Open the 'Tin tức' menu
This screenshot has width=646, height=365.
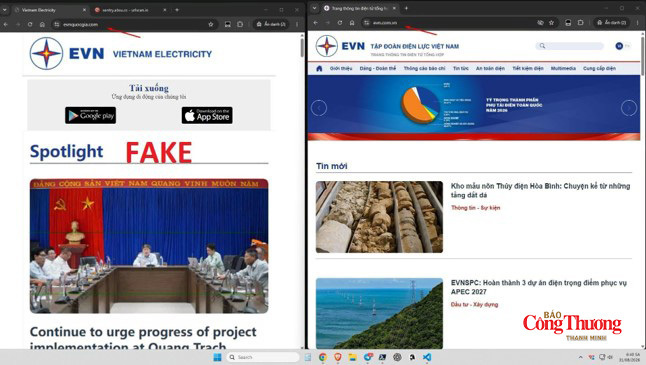pyautogui.click(x=461, y=68)
